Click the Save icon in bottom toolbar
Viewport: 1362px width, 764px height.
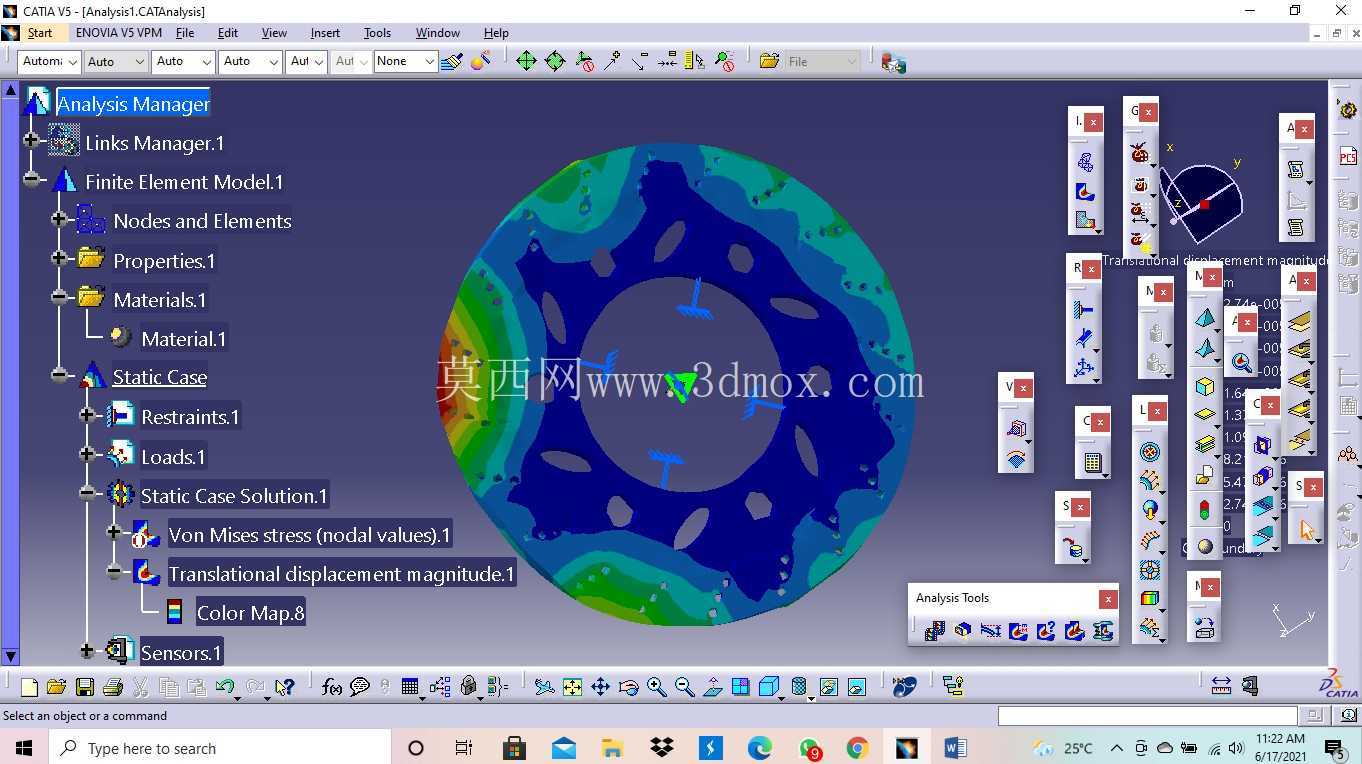84,687
